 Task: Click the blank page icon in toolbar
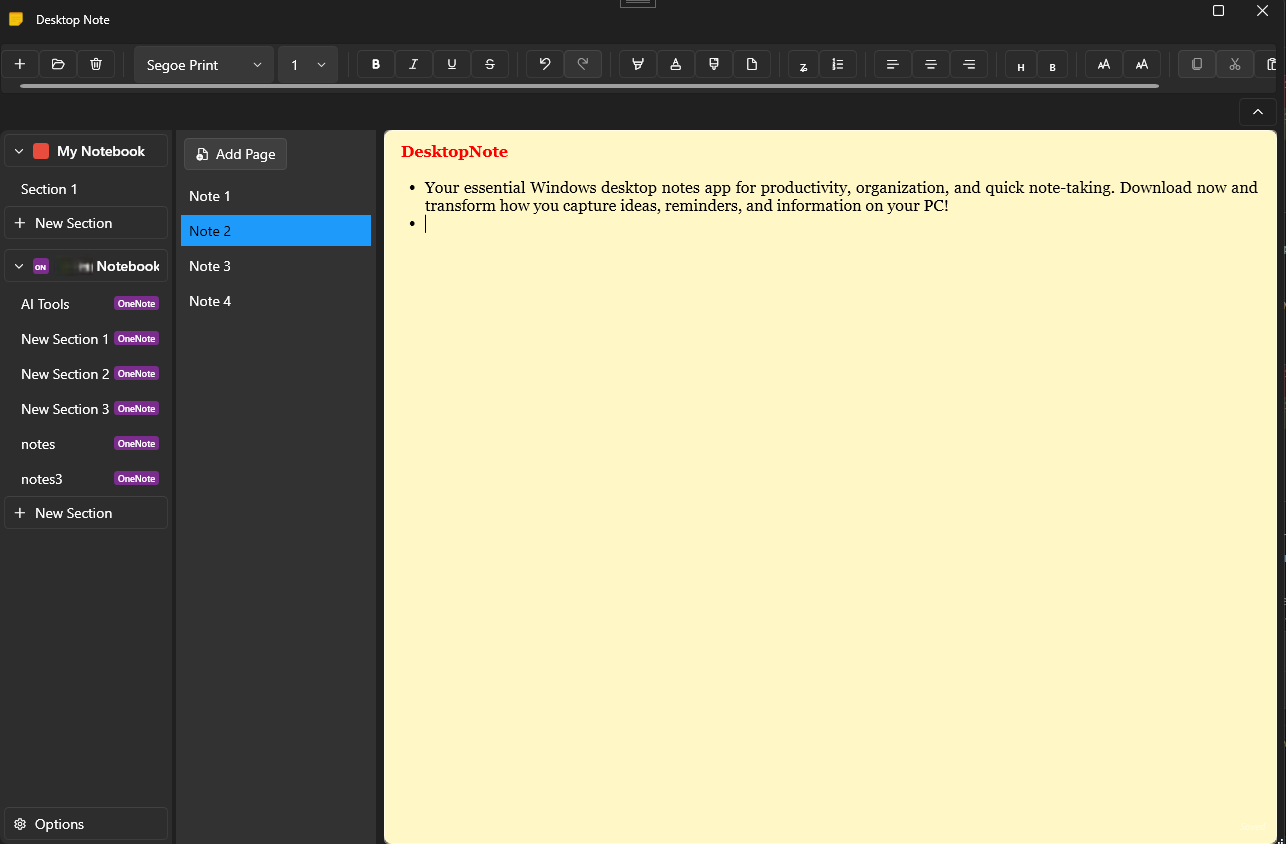(x=752, y=64)
